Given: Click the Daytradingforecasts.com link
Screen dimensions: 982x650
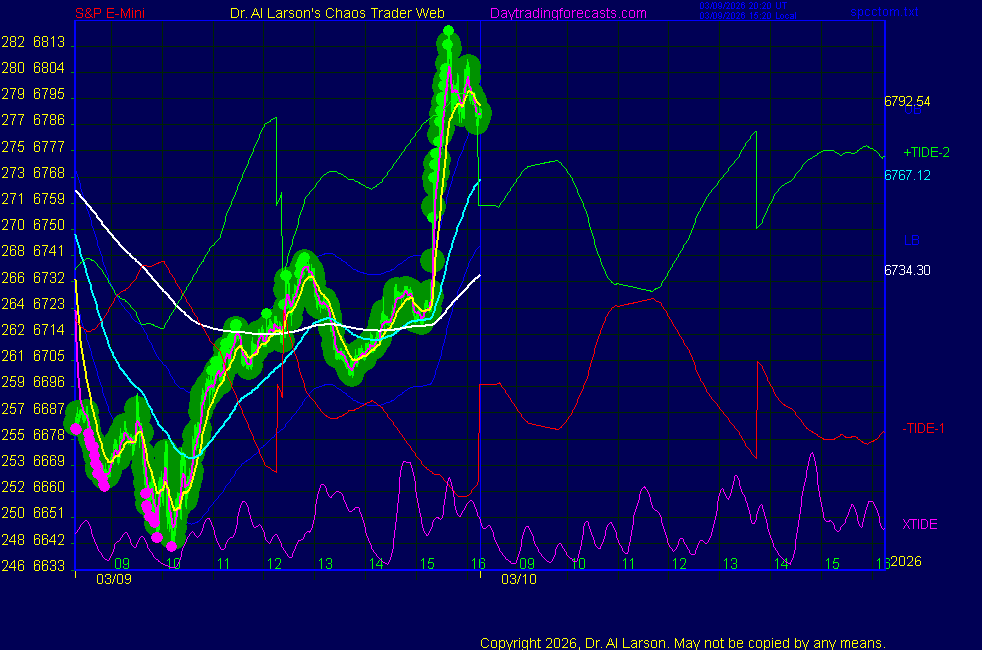Looking at the screenshot, I should pyautogui.click(x=568, y=13).
